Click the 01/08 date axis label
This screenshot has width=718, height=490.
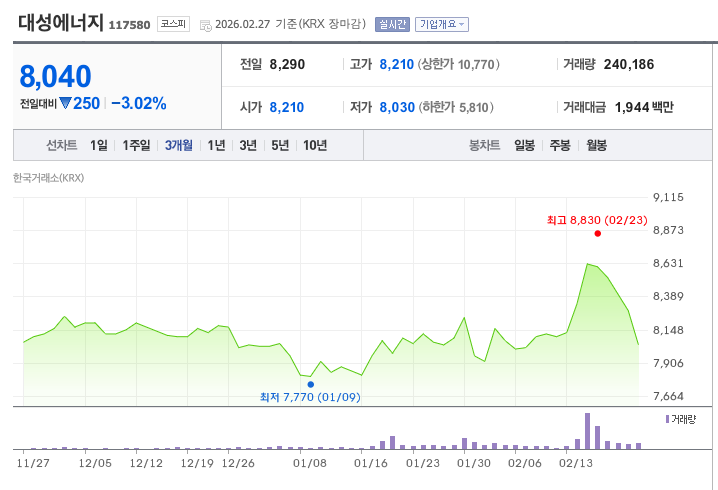pyautogui.click(x=310, y=463)
